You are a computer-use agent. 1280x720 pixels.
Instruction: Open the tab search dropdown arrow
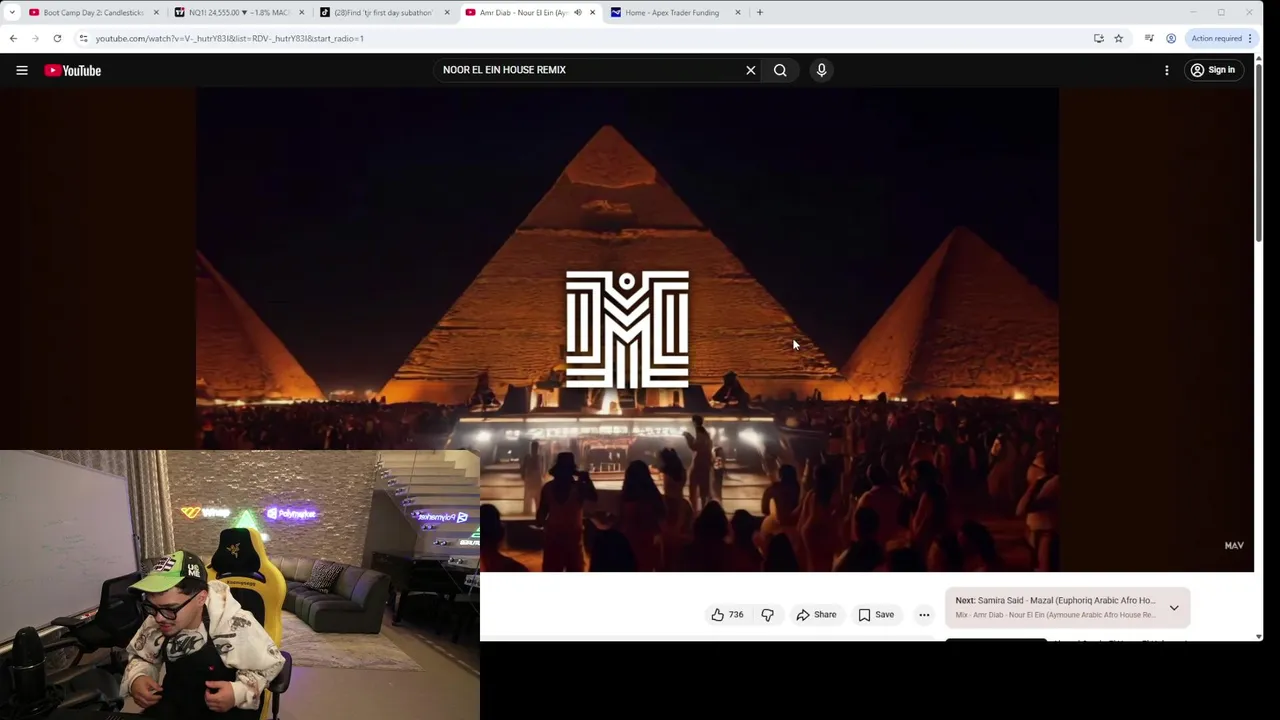(x=12, y=12)
